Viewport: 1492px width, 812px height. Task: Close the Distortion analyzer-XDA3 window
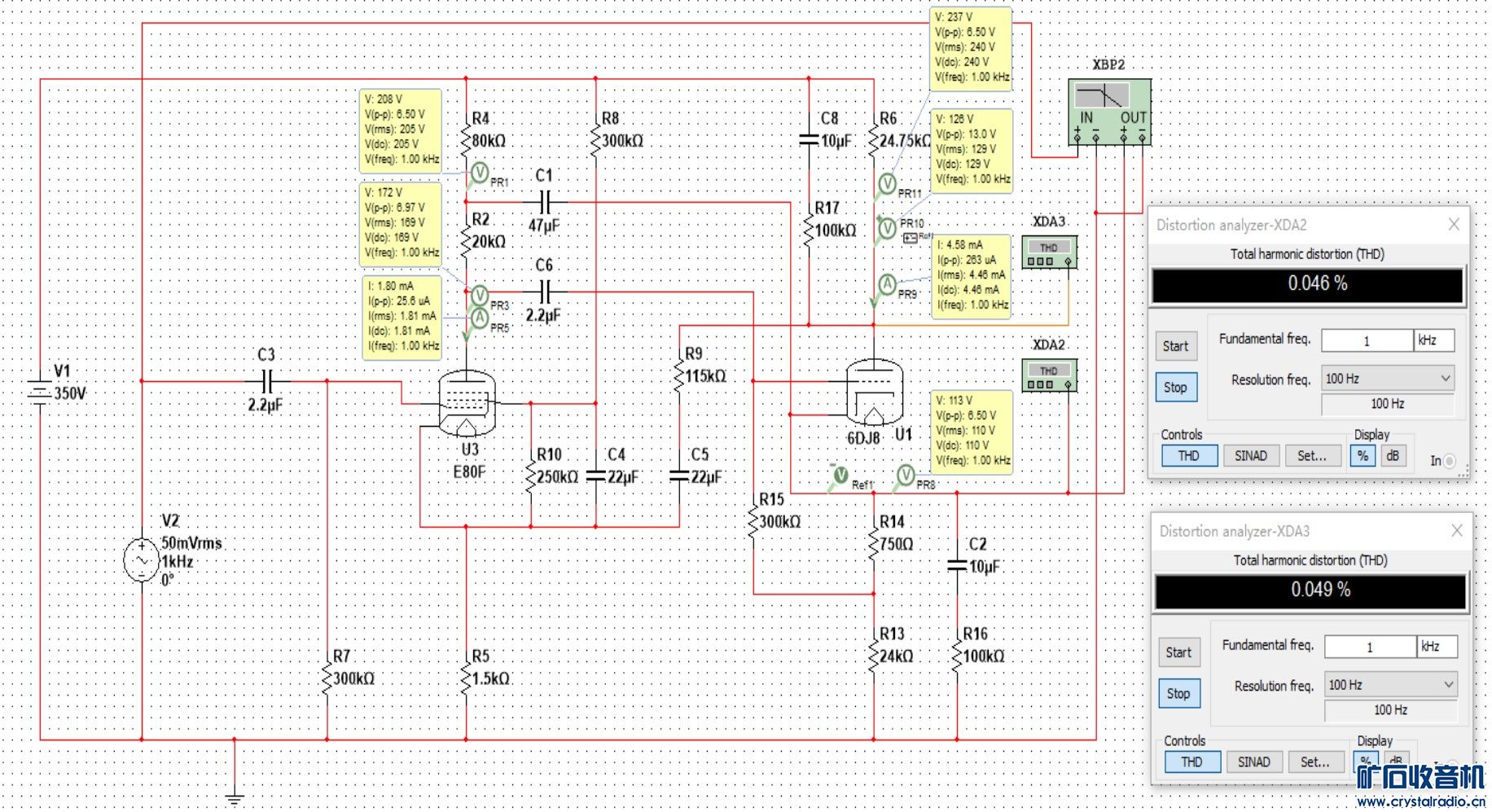pyautogui.click(x=1457, y=531)
